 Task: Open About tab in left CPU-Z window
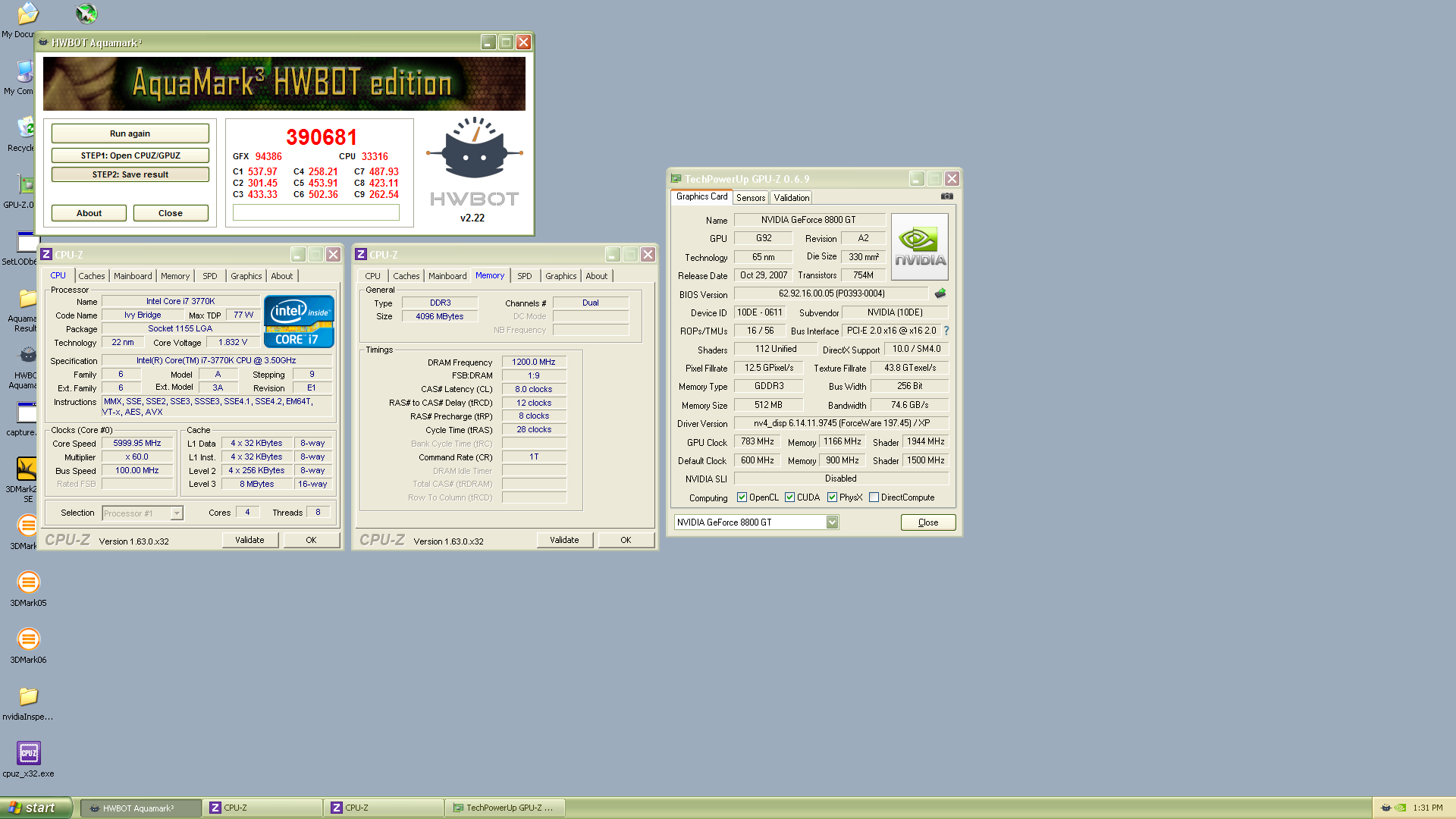pyautogui.click(x=282, y=276)
